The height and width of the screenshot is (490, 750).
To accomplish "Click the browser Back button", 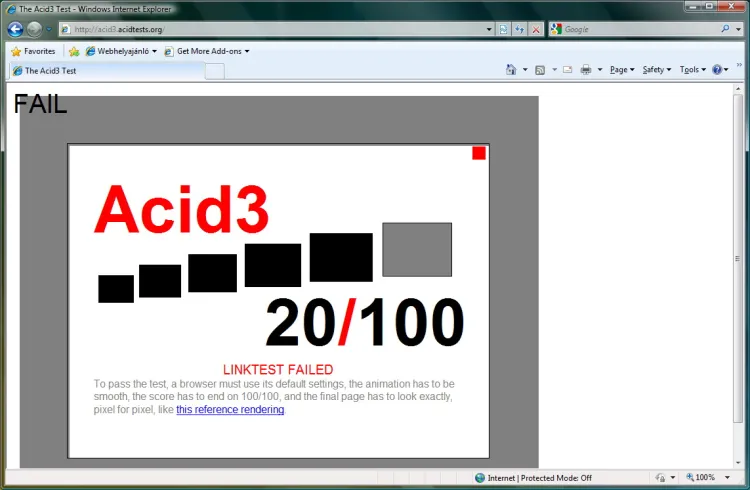I will point(15,29).
